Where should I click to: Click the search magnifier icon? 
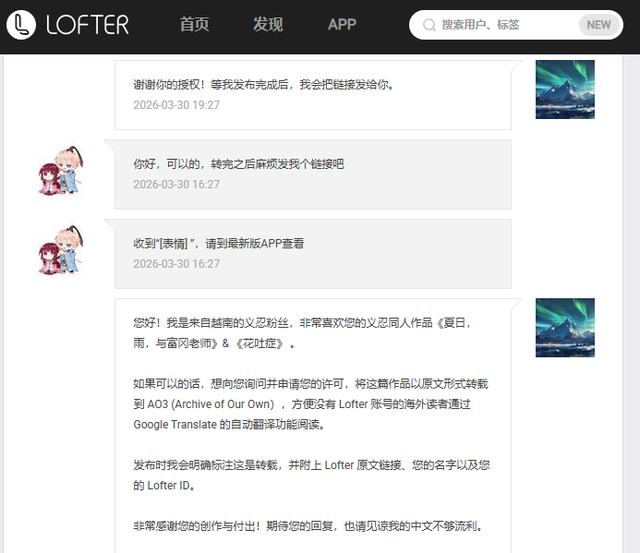[x=429, y=25]
